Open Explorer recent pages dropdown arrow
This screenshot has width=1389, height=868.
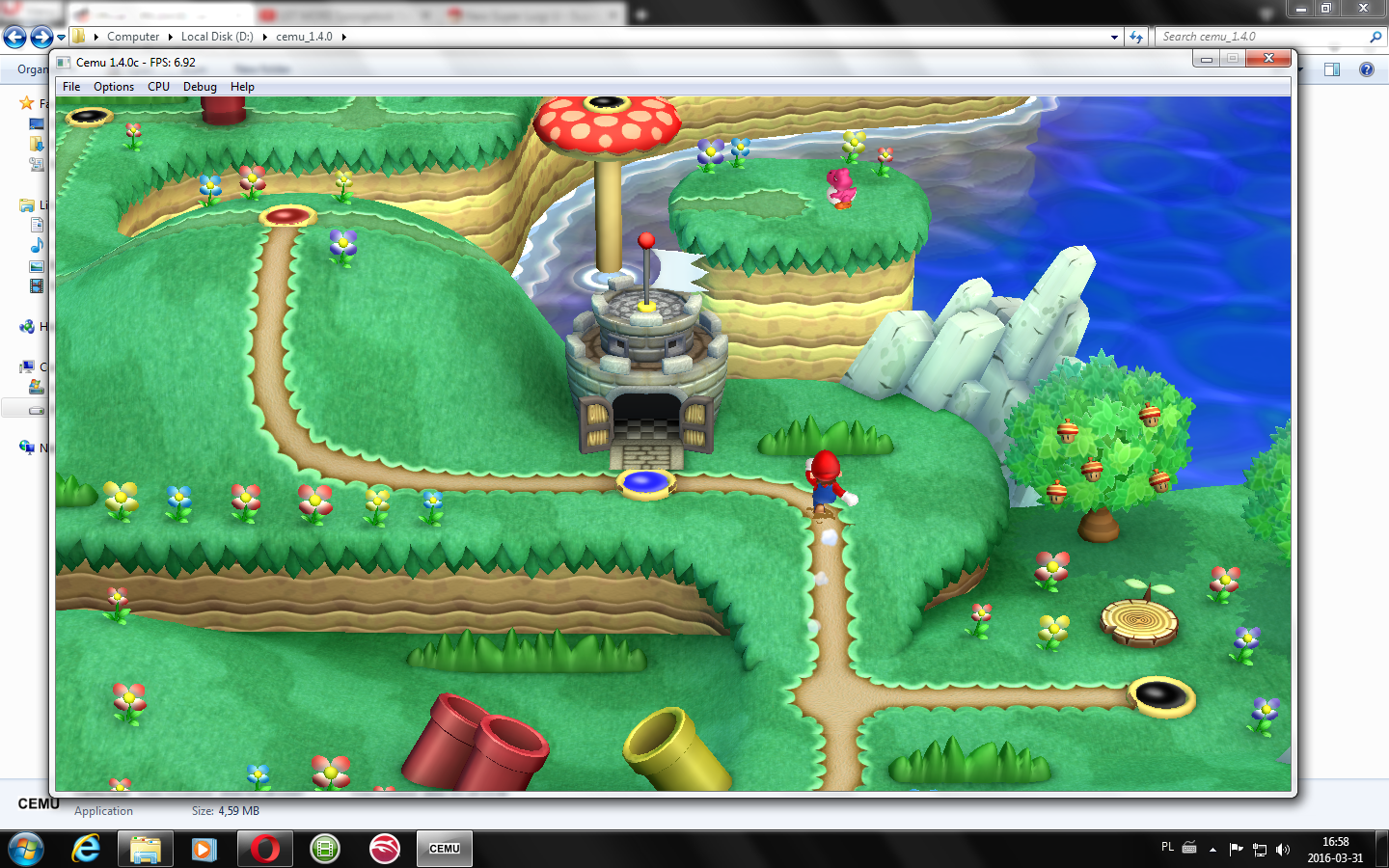point(61,38)
